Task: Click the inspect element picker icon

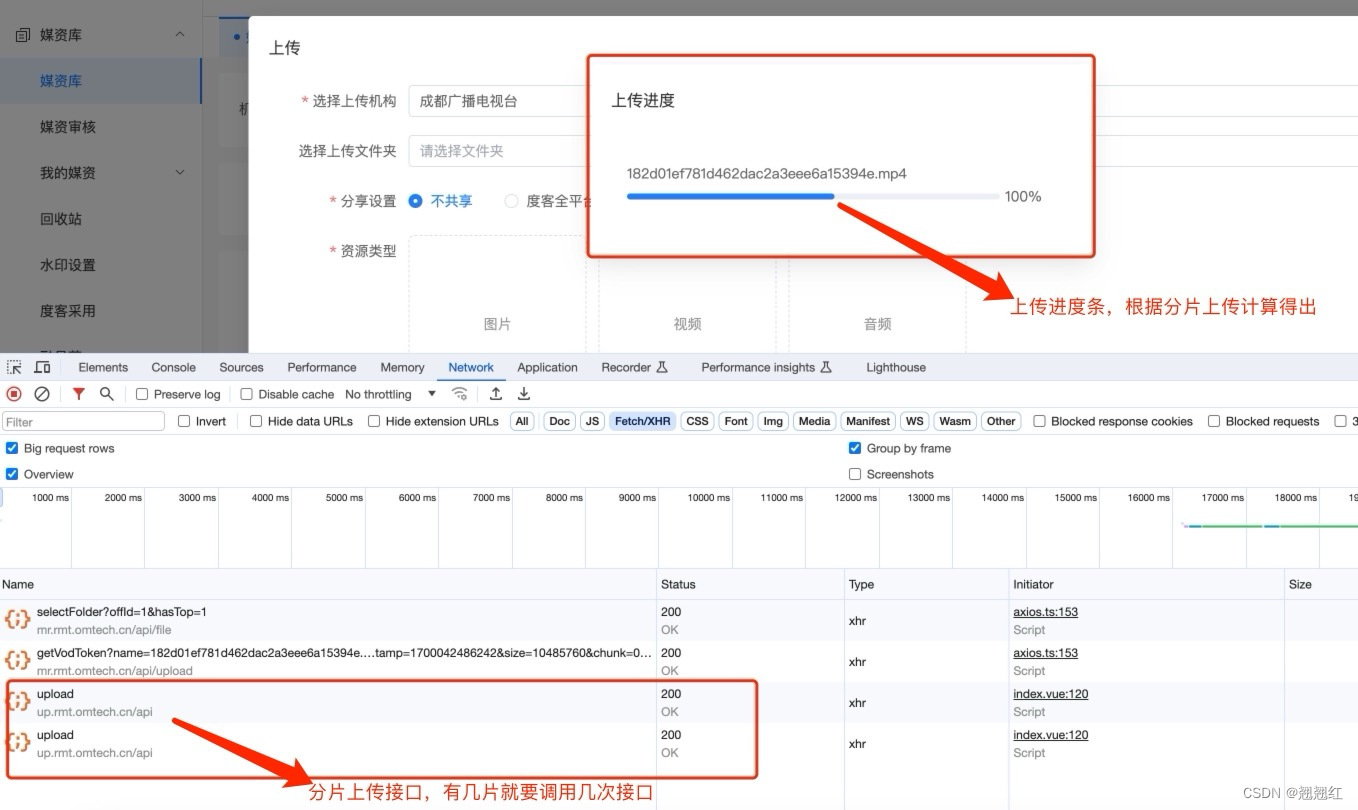Action: (15, 367)
